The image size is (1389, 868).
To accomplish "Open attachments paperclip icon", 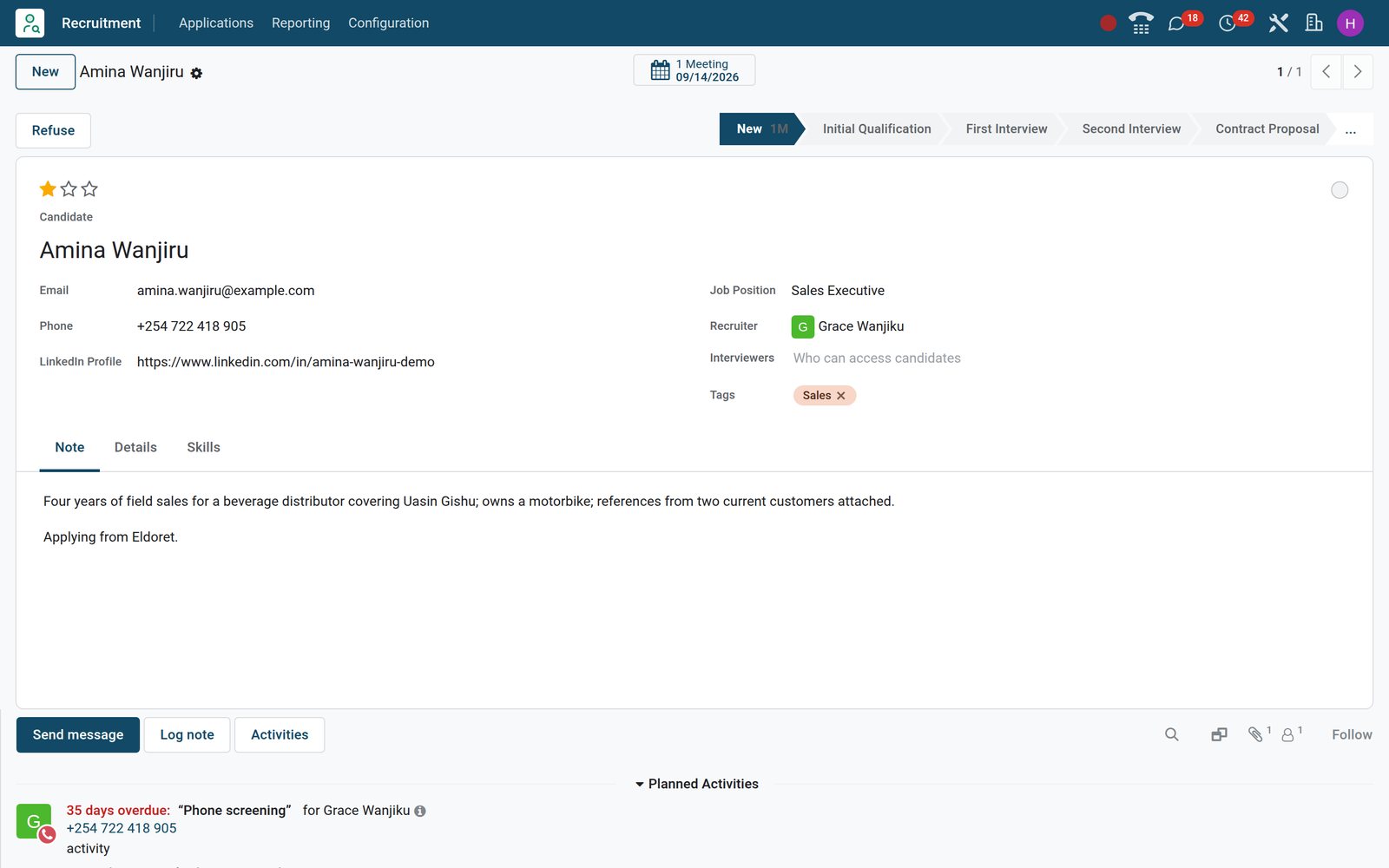I will (1256, 734).
